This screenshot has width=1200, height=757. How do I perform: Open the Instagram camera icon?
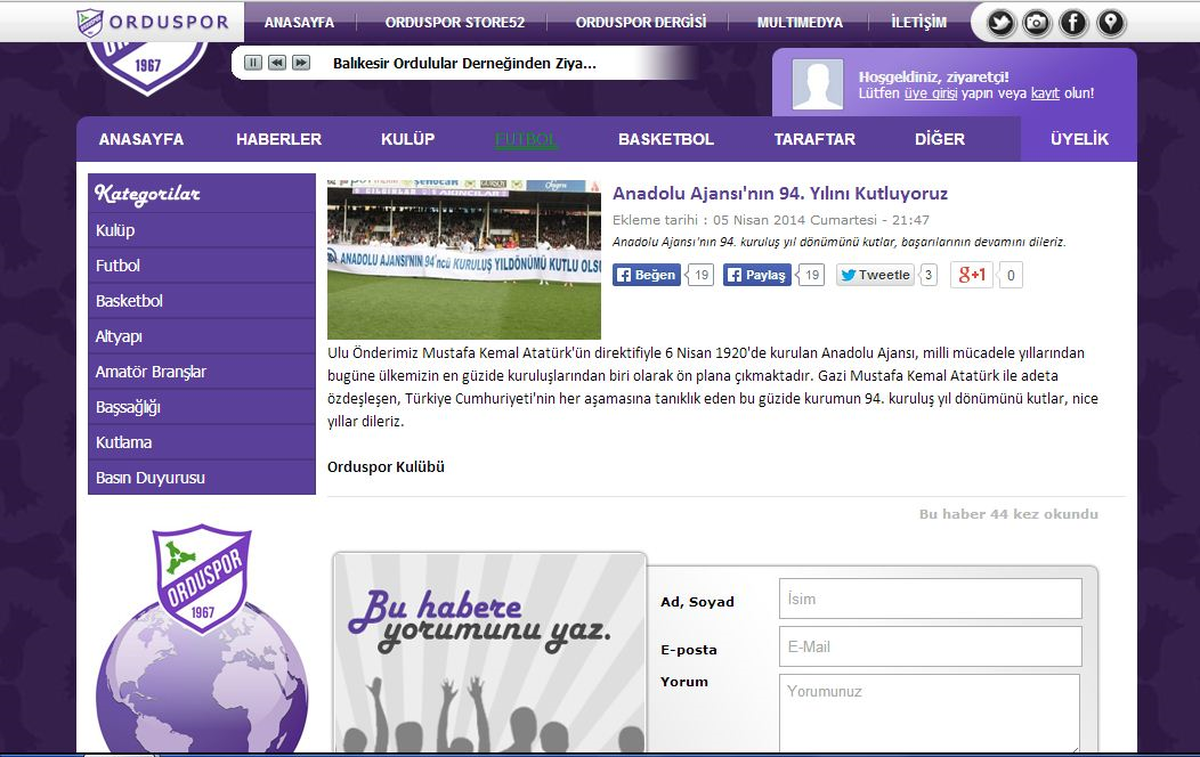pyautogui.click(x=1037, y=22)
